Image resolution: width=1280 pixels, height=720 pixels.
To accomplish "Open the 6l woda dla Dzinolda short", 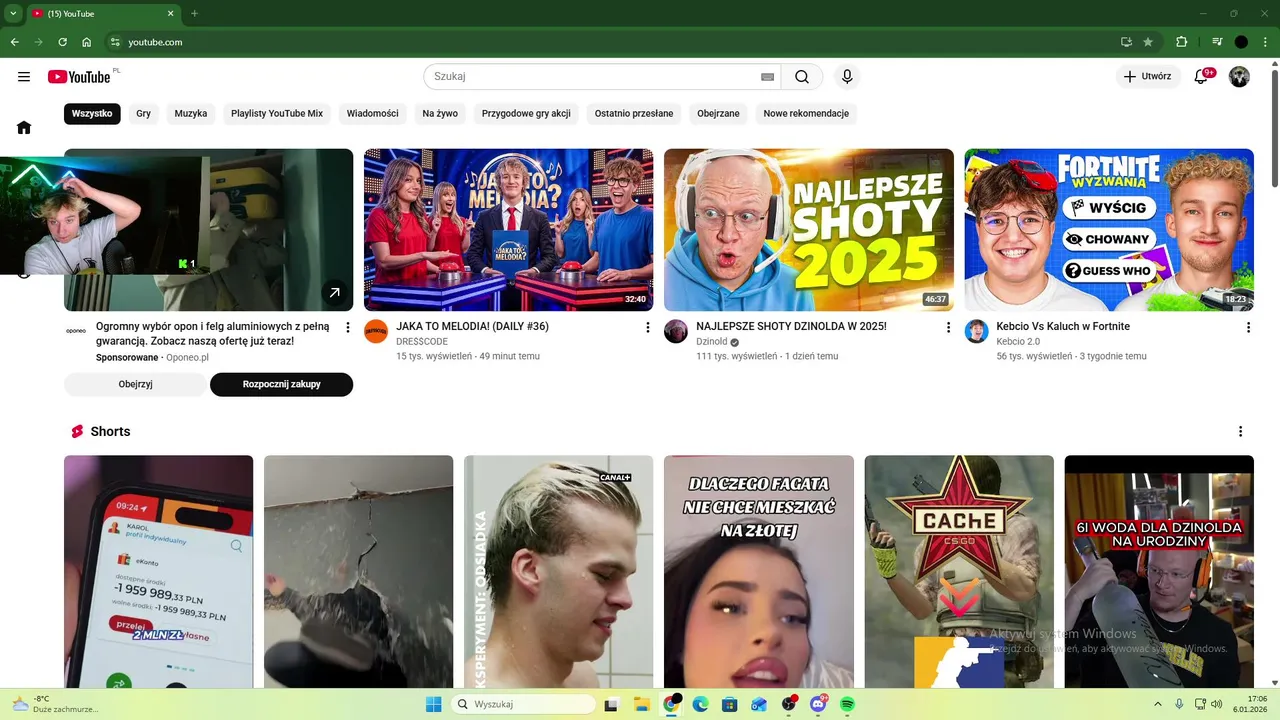I will (x=1159, y=572).
